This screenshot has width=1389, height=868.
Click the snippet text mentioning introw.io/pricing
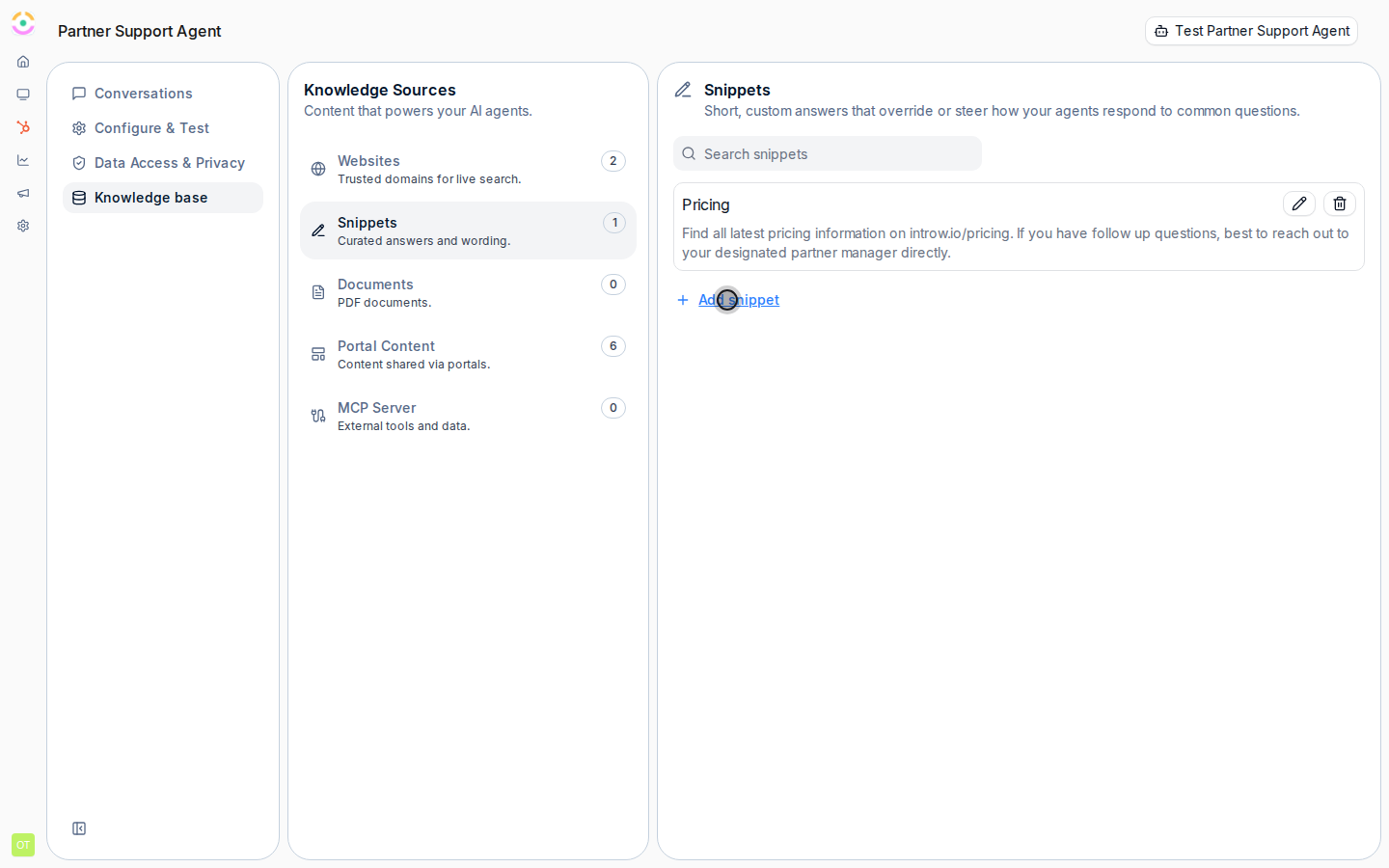(1016, 243)
